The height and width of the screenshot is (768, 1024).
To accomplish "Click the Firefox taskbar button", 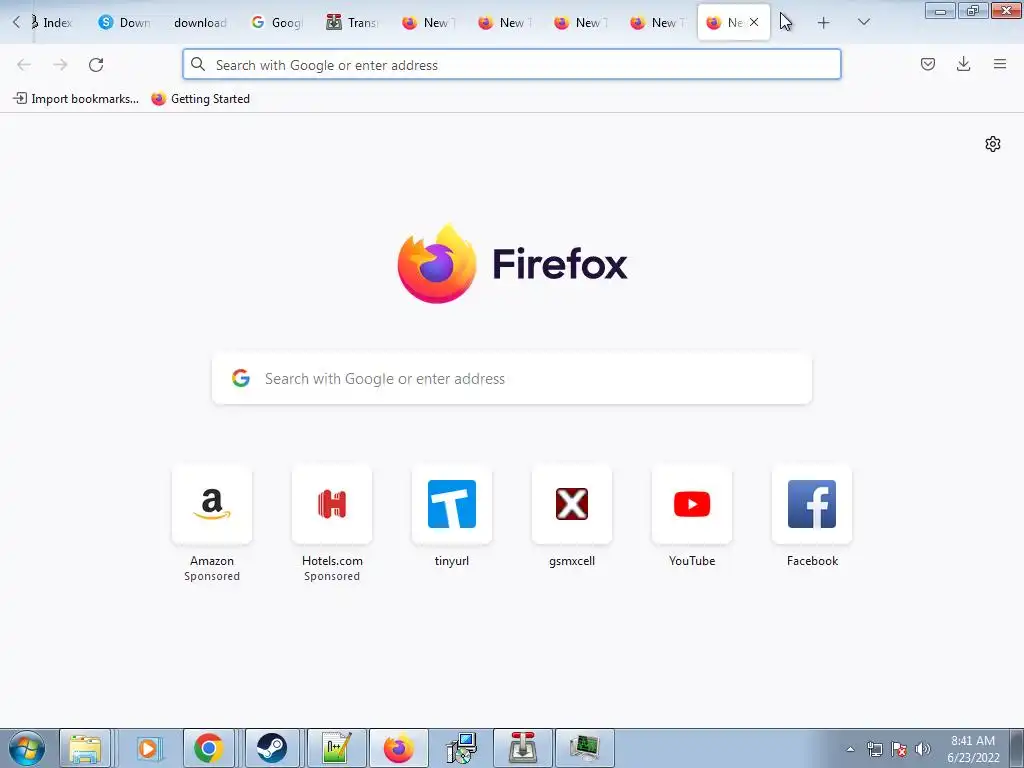I will tap(398, 748).
